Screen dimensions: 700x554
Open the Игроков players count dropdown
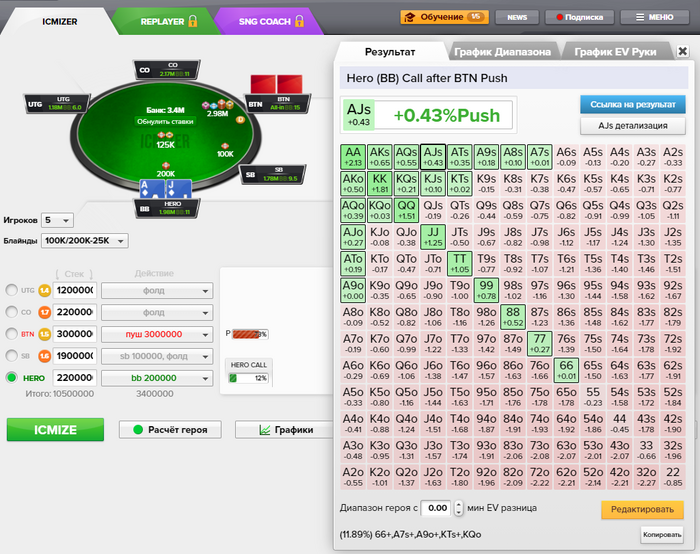tap(57, 220)
